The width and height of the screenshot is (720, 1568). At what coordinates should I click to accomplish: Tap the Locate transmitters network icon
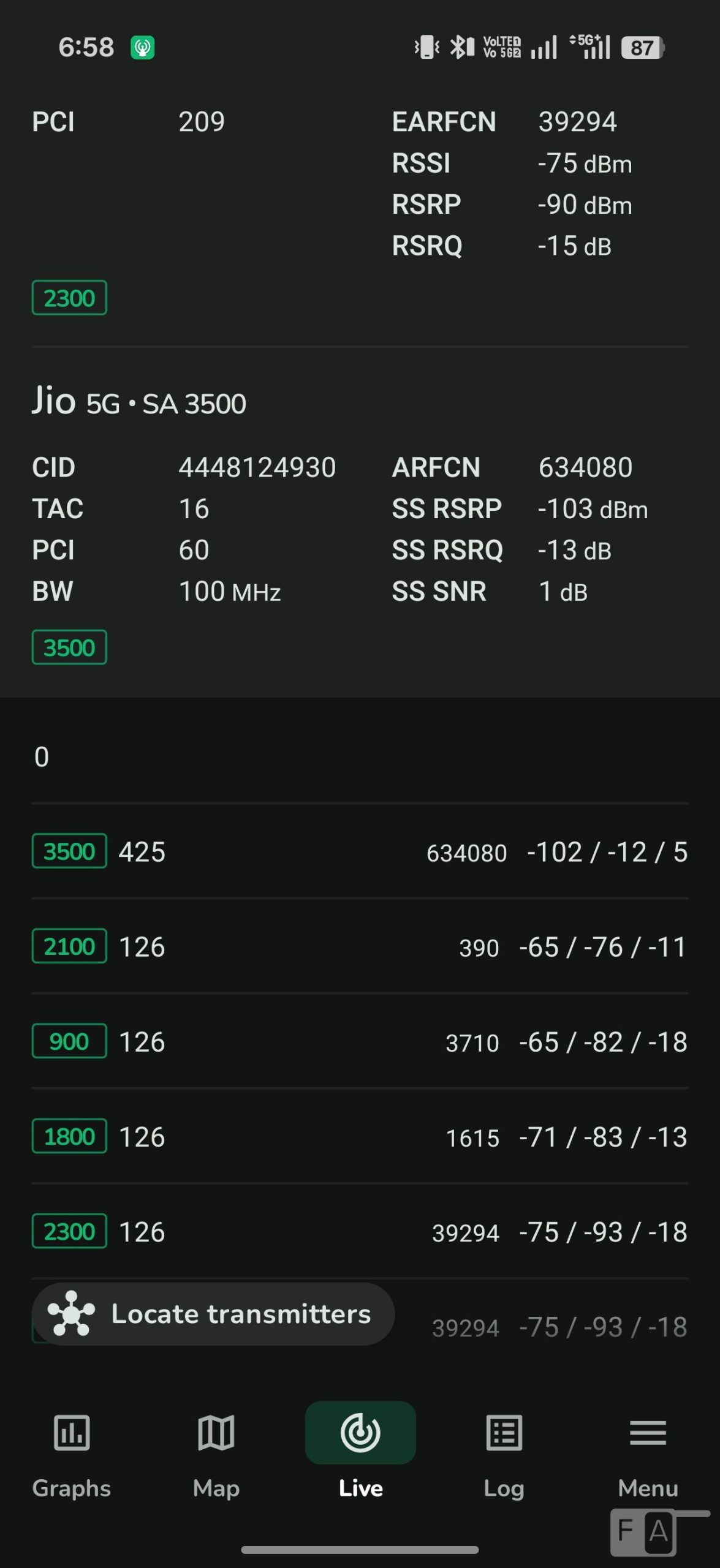click(x=72, y=1313)
